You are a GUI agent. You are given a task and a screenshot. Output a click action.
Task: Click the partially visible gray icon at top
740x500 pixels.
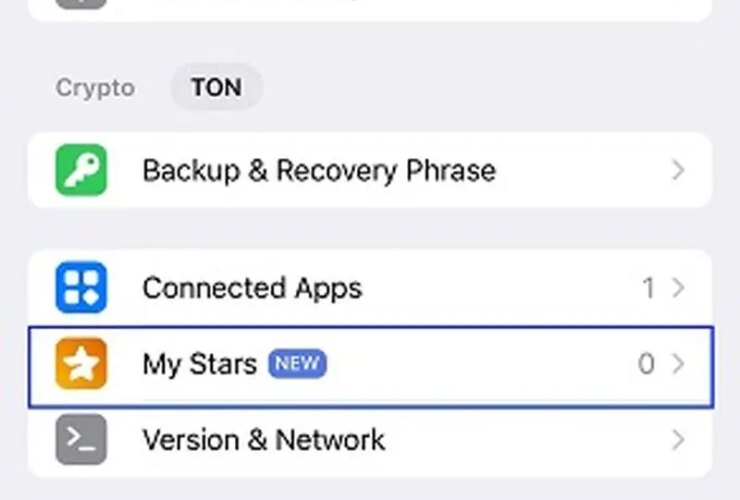(x=81, y=3)
